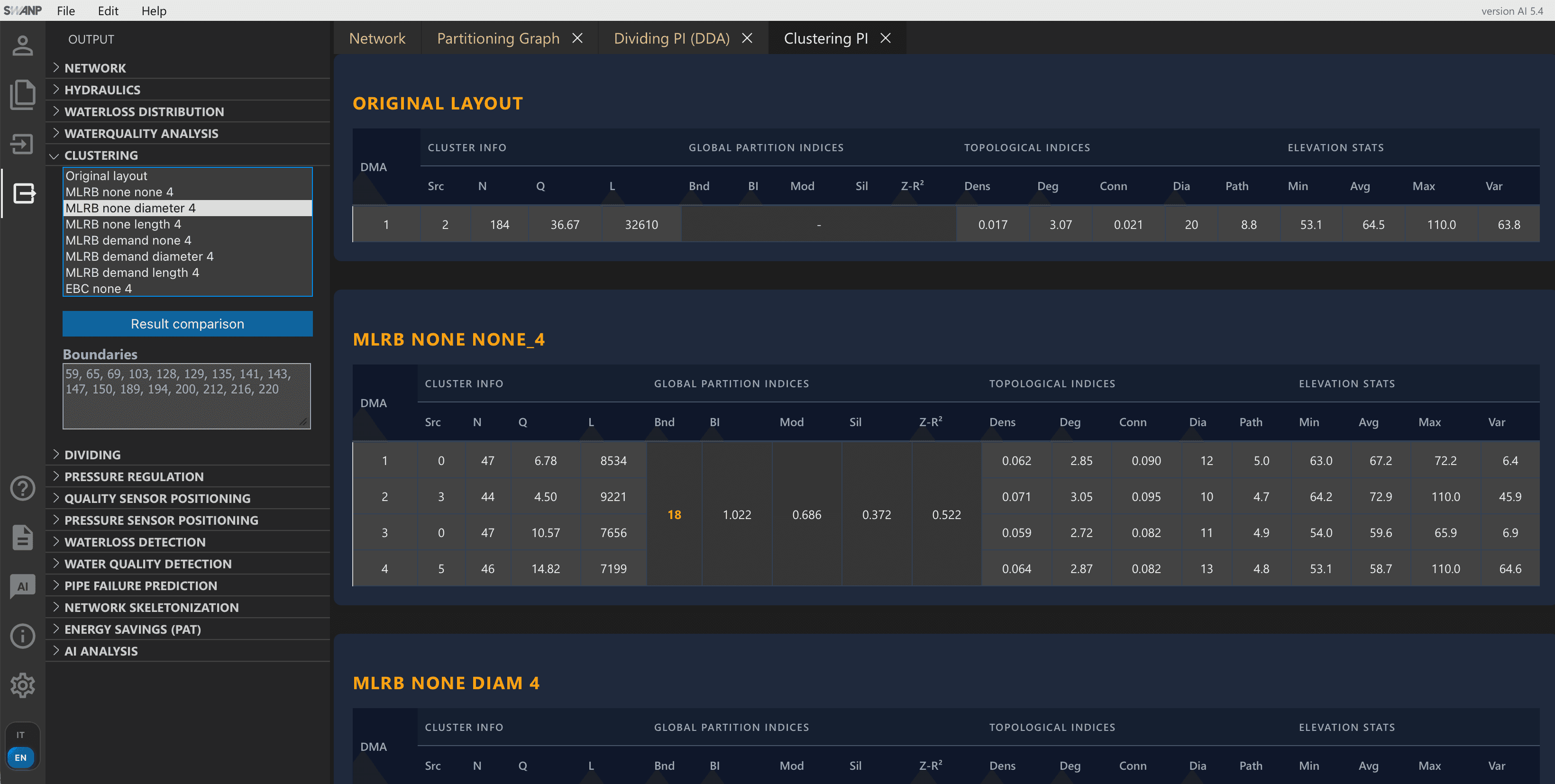Image resolution: width=1555 pixels, height=784 pixels.
Task: Close the Dividing PI (DDA) tab
Action: tap(747, 38)
